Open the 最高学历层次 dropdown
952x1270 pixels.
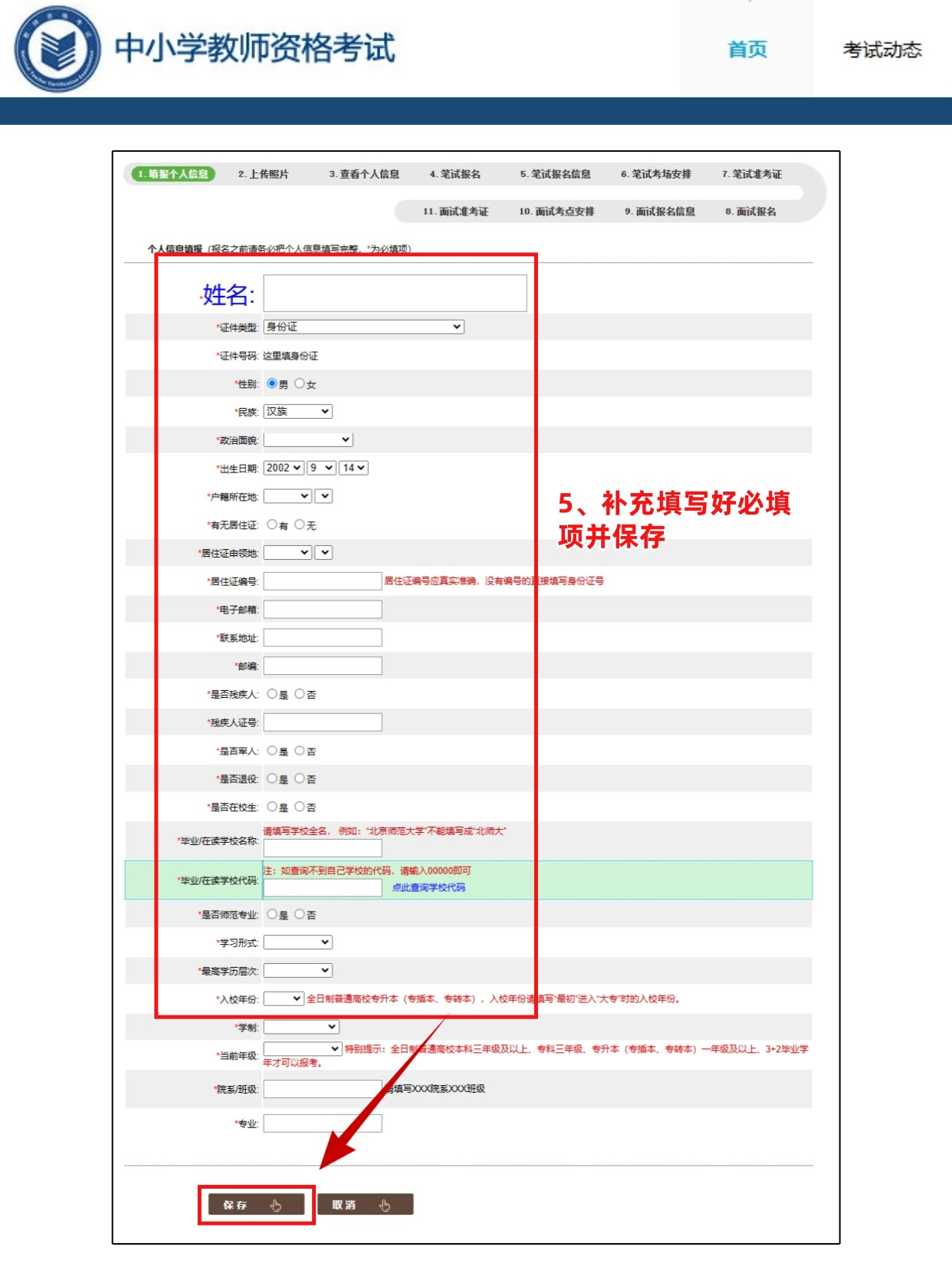click(298, 971)
